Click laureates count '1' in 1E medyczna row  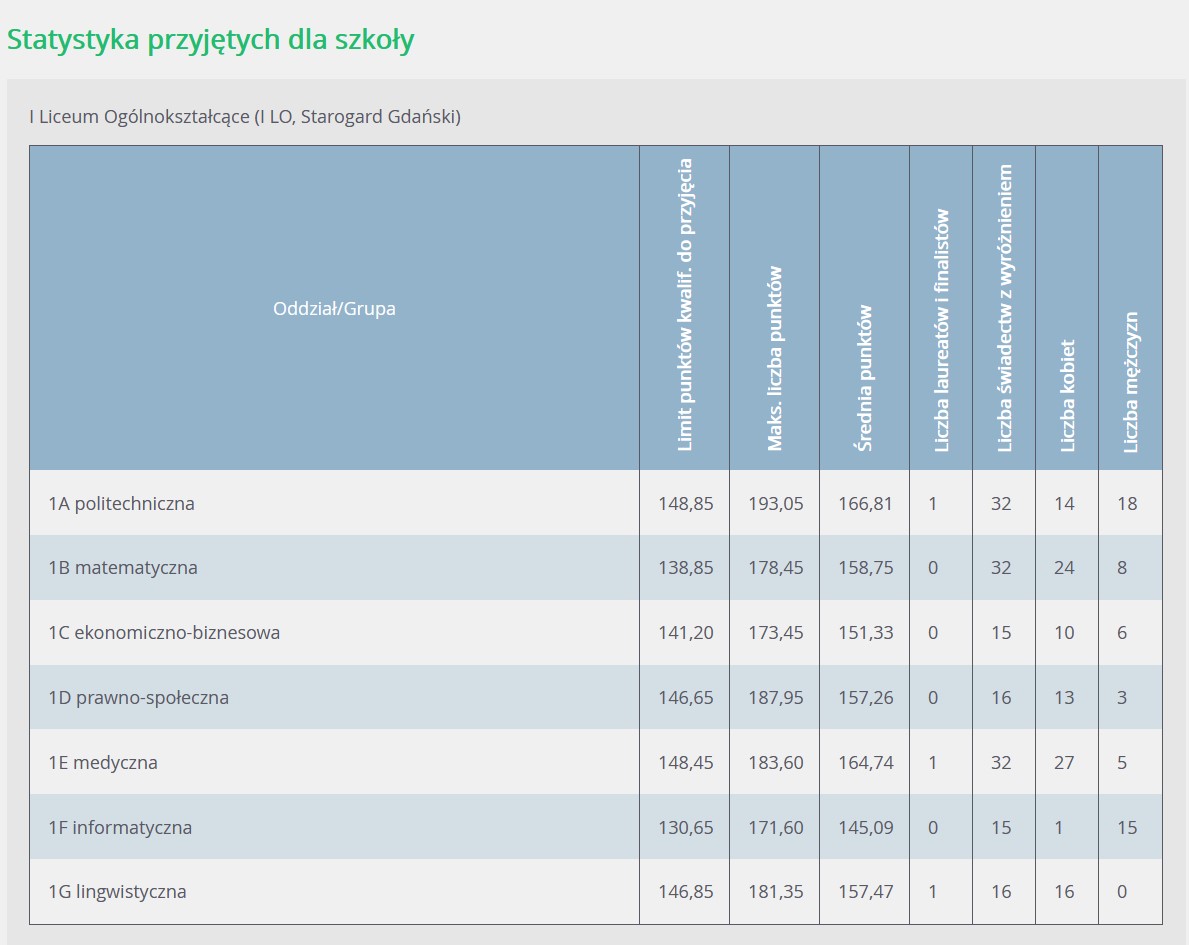pos(933,762)
